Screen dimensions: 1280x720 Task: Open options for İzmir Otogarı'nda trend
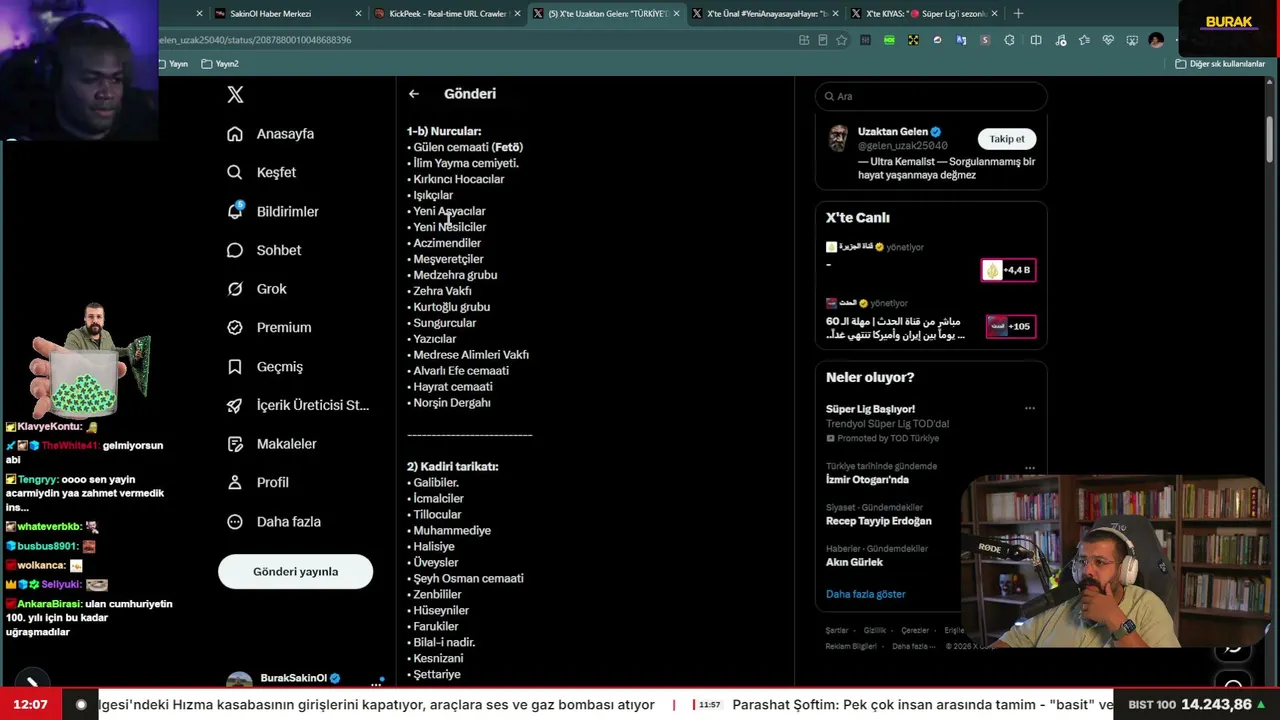(1030, 467)
